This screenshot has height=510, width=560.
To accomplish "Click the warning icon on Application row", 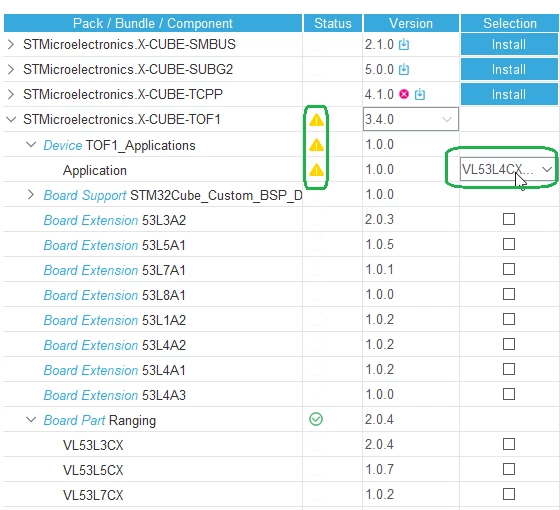I will click(316, 170).
